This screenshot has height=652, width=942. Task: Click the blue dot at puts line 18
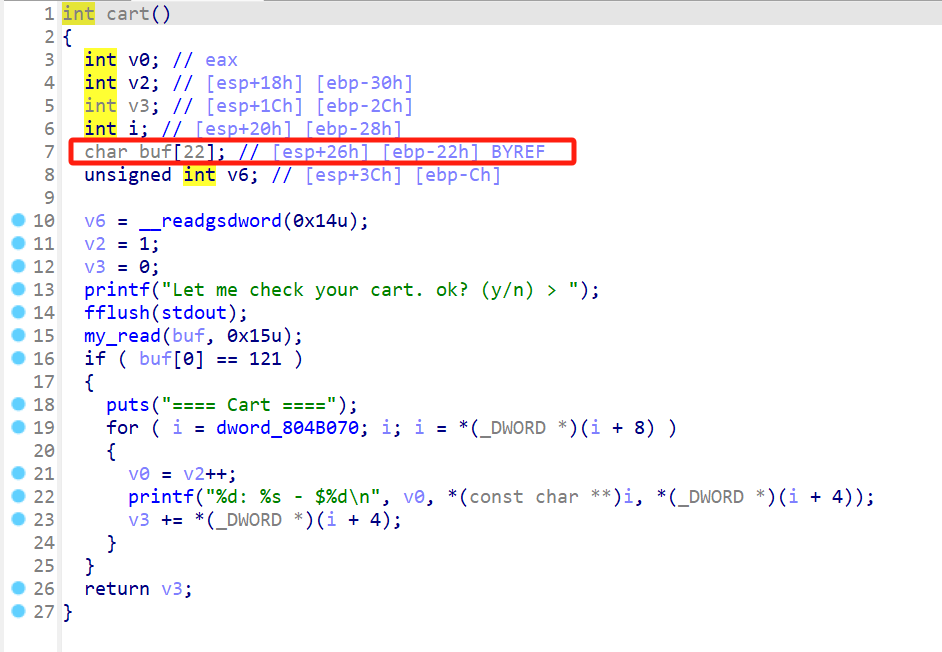point(17,405)
